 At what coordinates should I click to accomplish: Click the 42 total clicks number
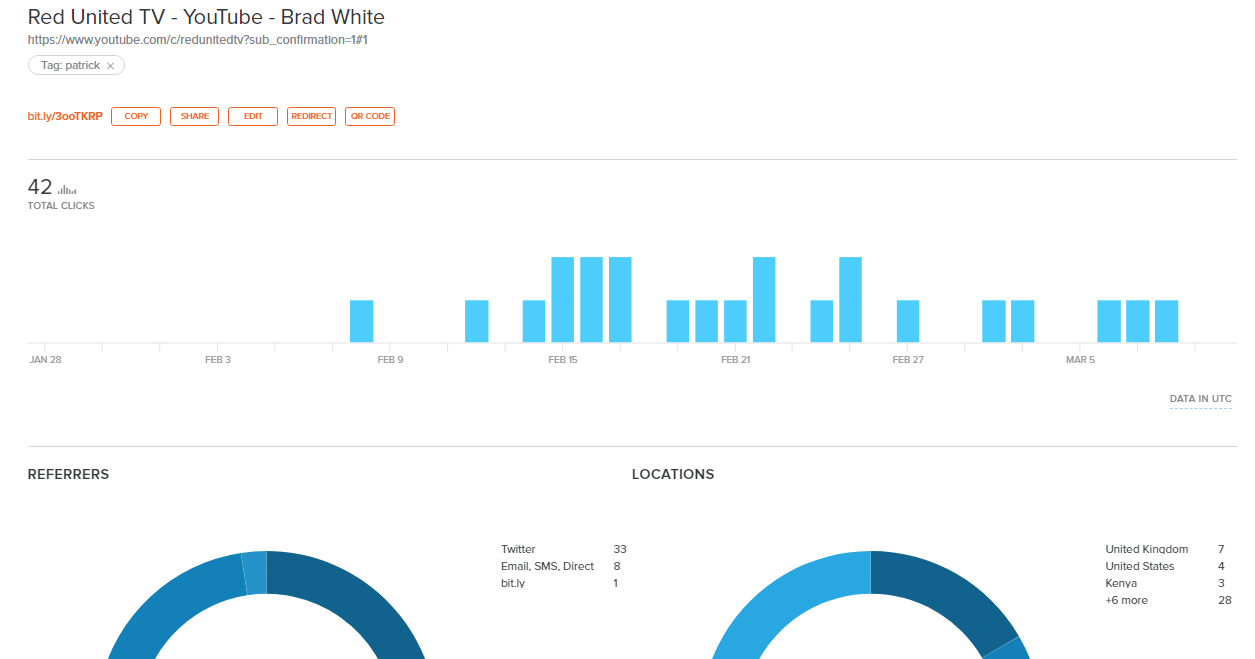point(40,187)
